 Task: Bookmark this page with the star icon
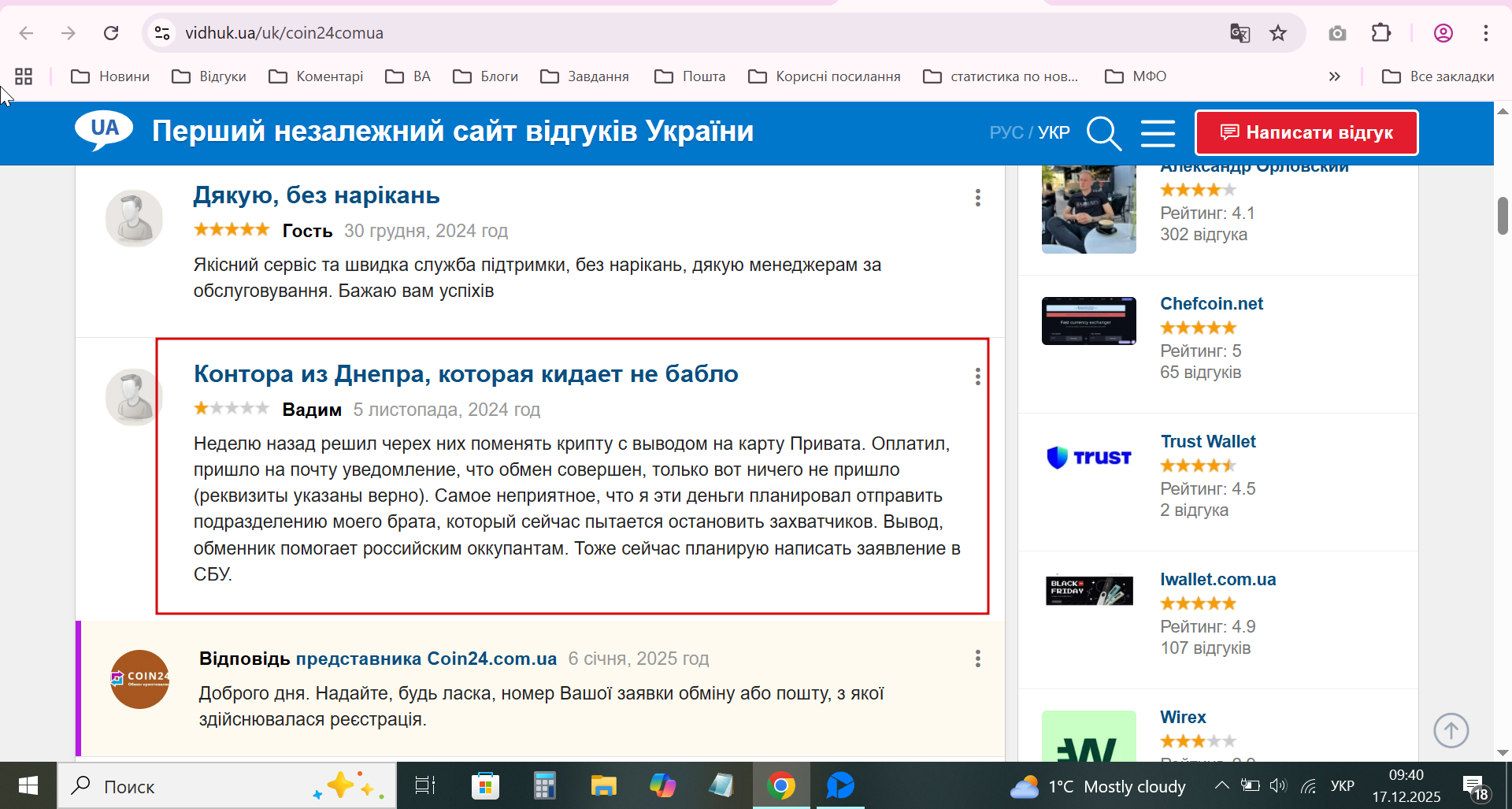pyautogui.click(x=1277, y=33)
